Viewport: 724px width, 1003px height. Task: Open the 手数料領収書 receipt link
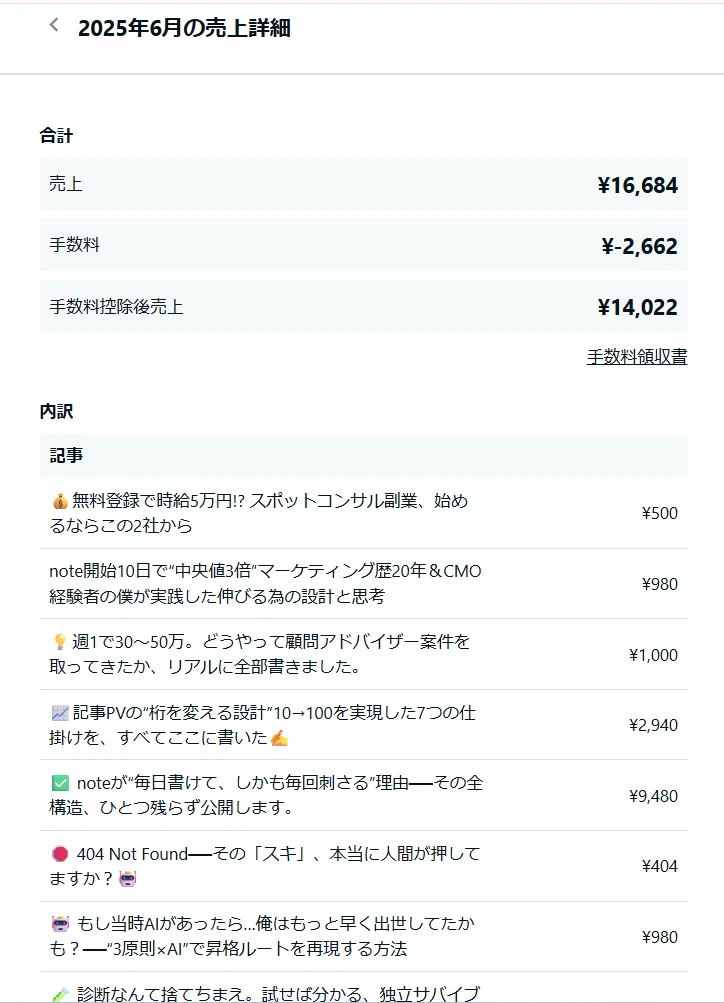point(637,357)
